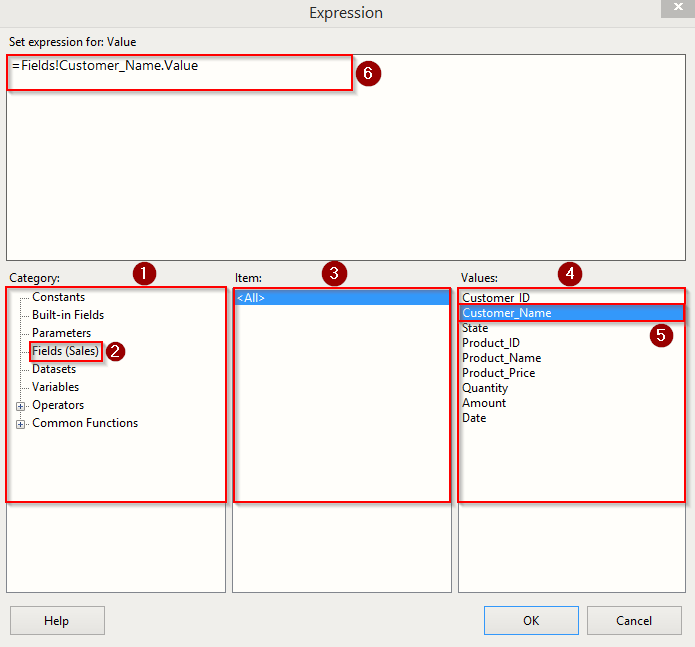
Task: Select Customer_Name in Values list
Action: tap(572, 313)
